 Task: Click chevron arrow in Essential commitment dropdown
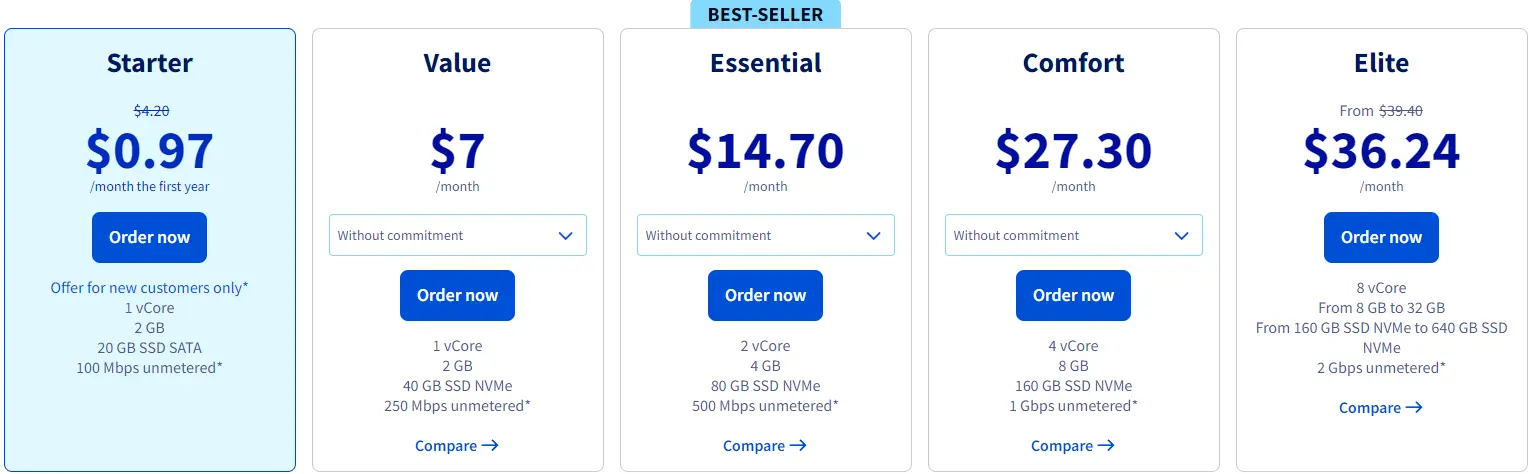point(874,236)
